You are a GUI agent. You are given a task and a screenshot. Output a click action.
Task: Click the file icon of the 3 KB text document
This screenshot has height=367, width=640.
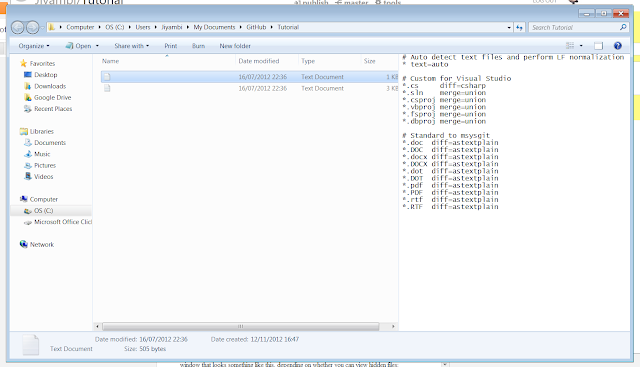pos(107,88)
